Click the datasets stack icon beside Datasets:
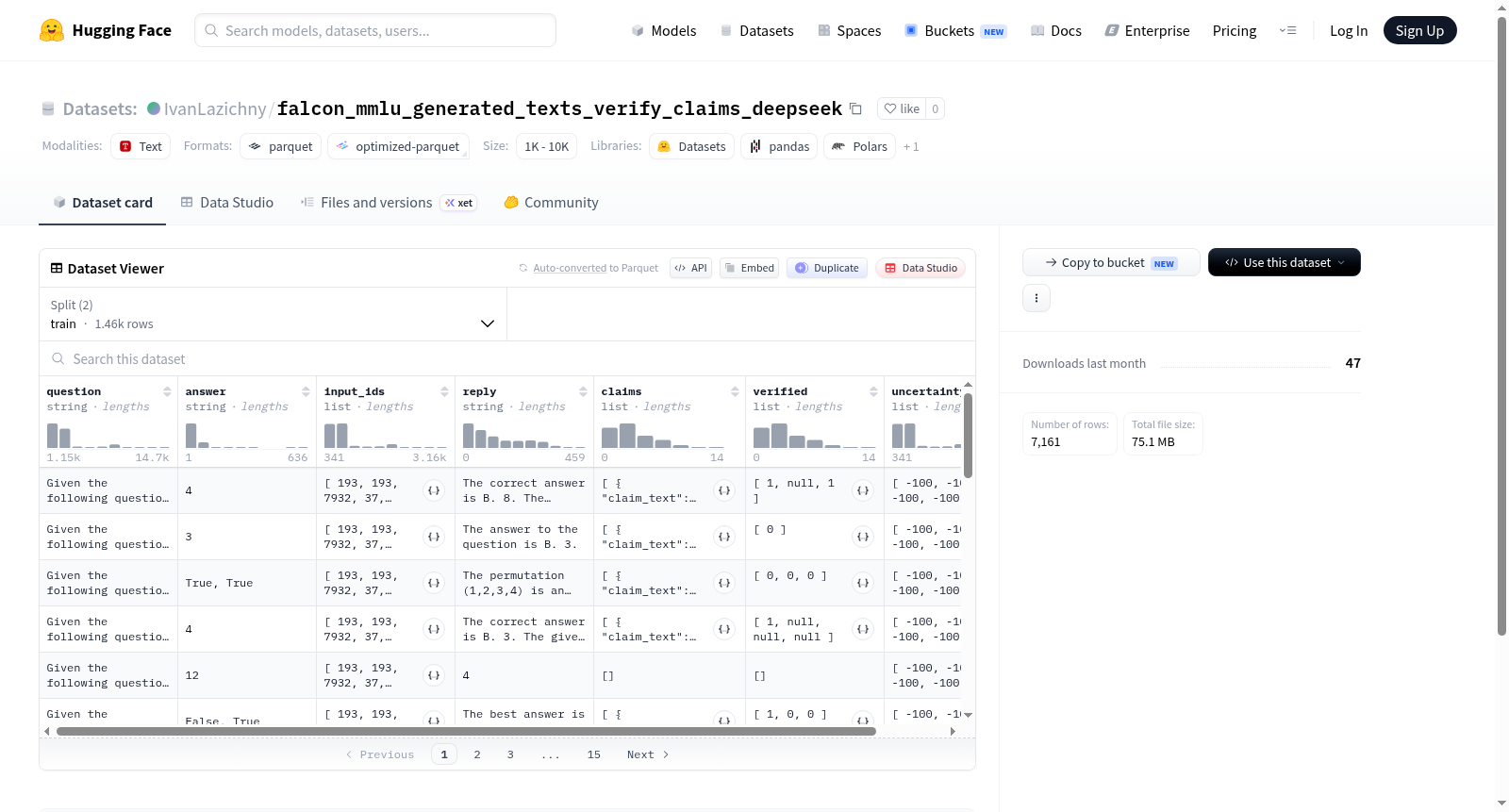Screen dimensions: 1509x812 (48, 108)
